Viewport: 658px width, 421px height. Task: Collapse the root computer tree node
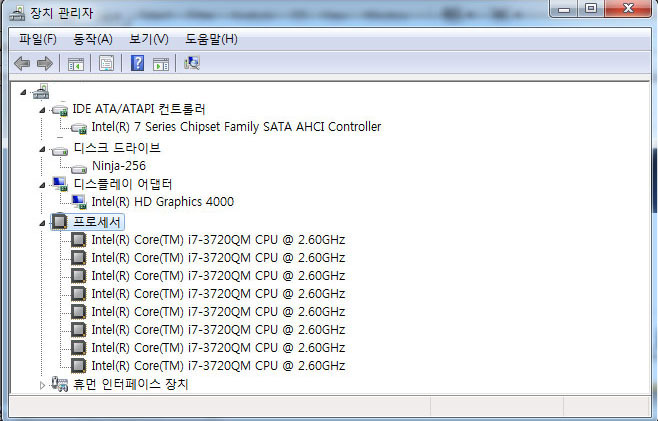(23, 92)
